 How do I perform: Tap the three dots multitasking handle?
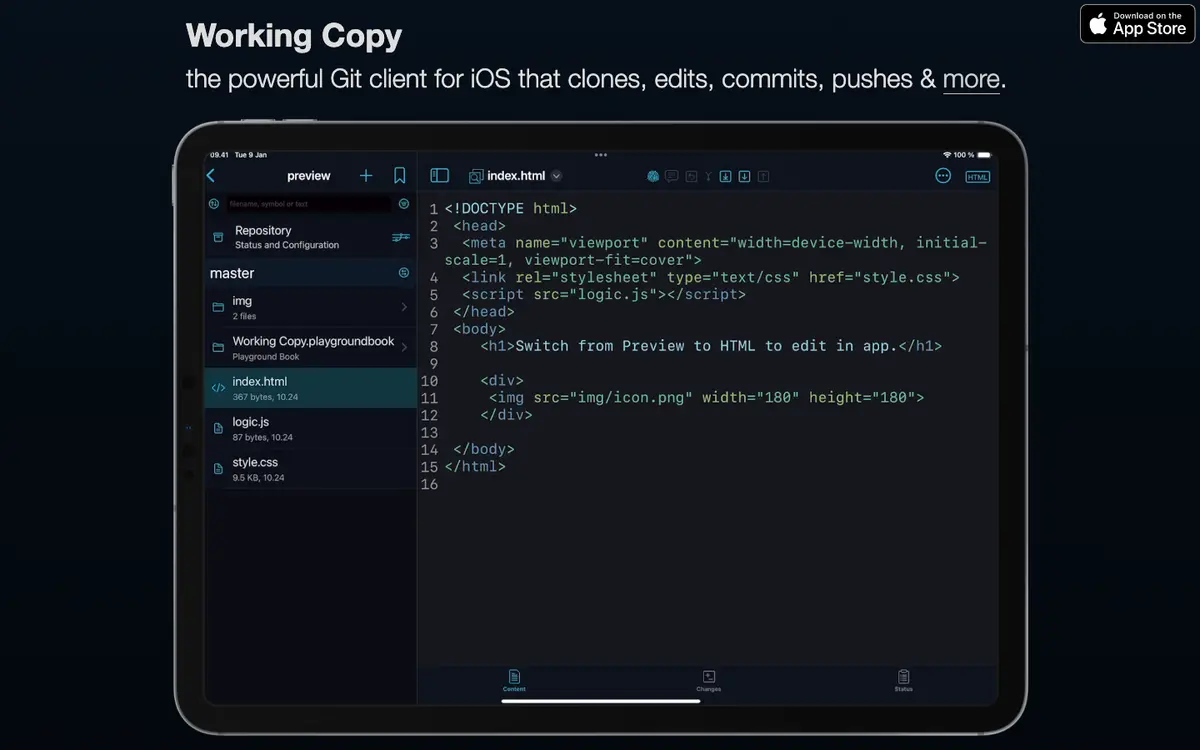click(601, 155)
